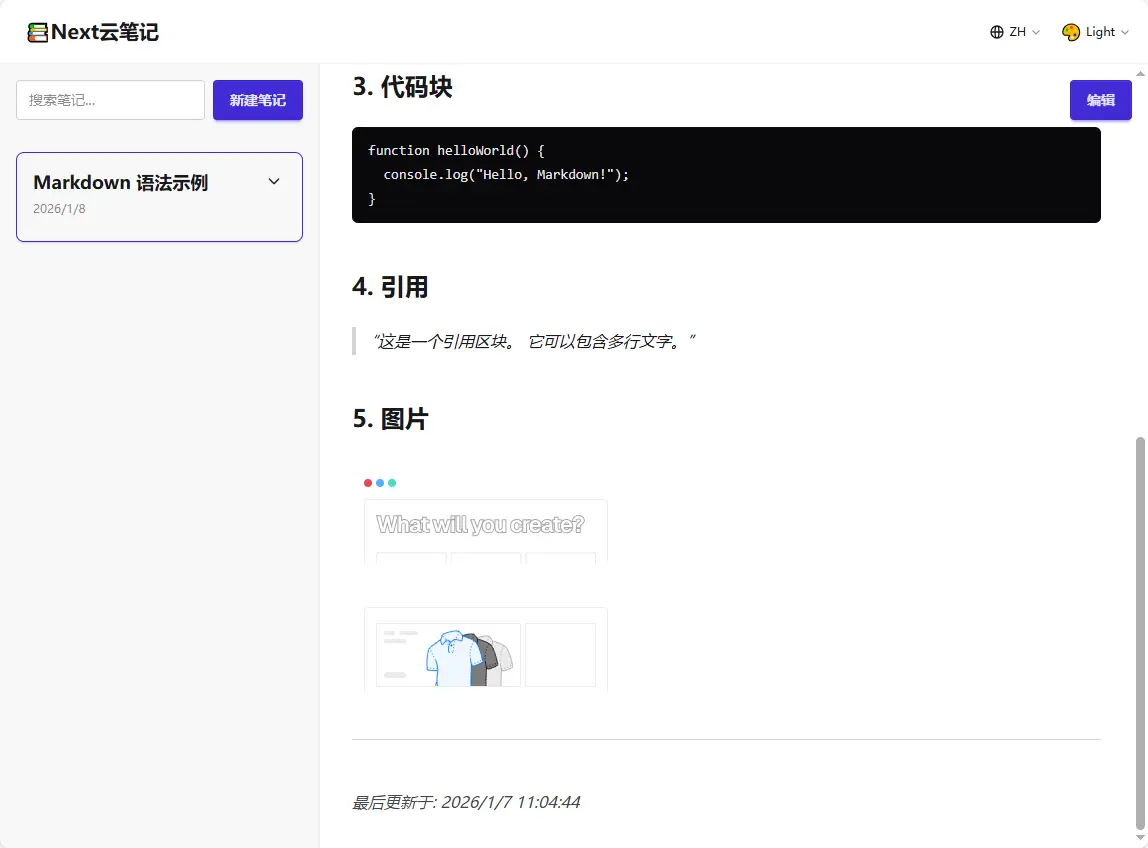This screenshot has height=848, width=1148.
Task: Open the Light theme dropdown chevron
Action: (x=1125, y=32)
